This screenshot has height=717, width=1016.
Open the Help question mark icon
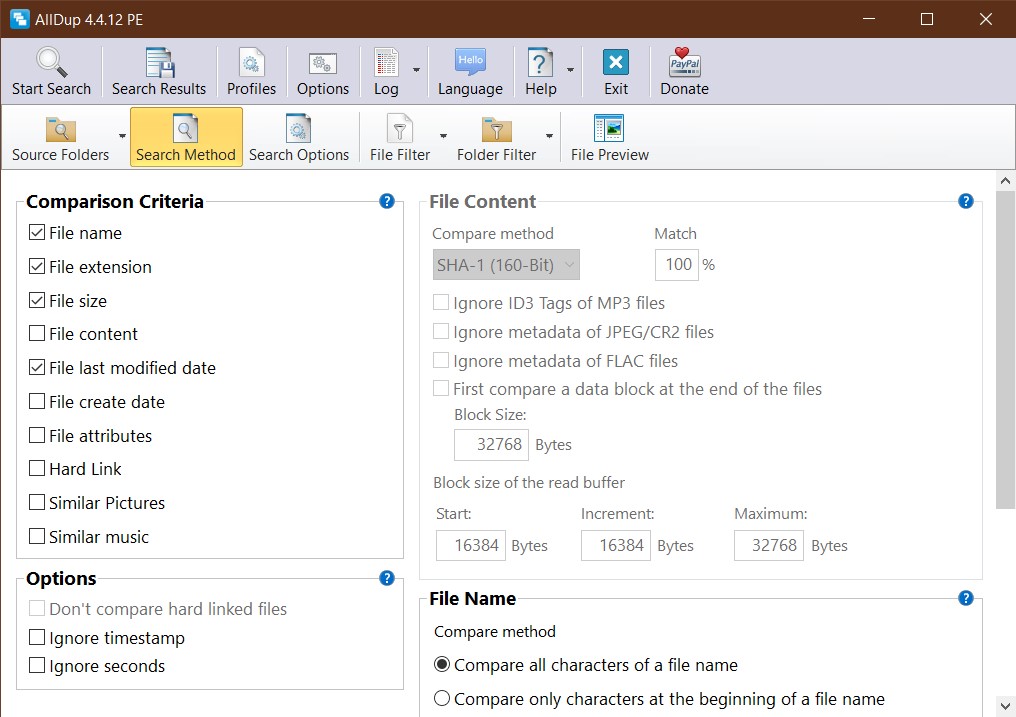pos(540,62)
